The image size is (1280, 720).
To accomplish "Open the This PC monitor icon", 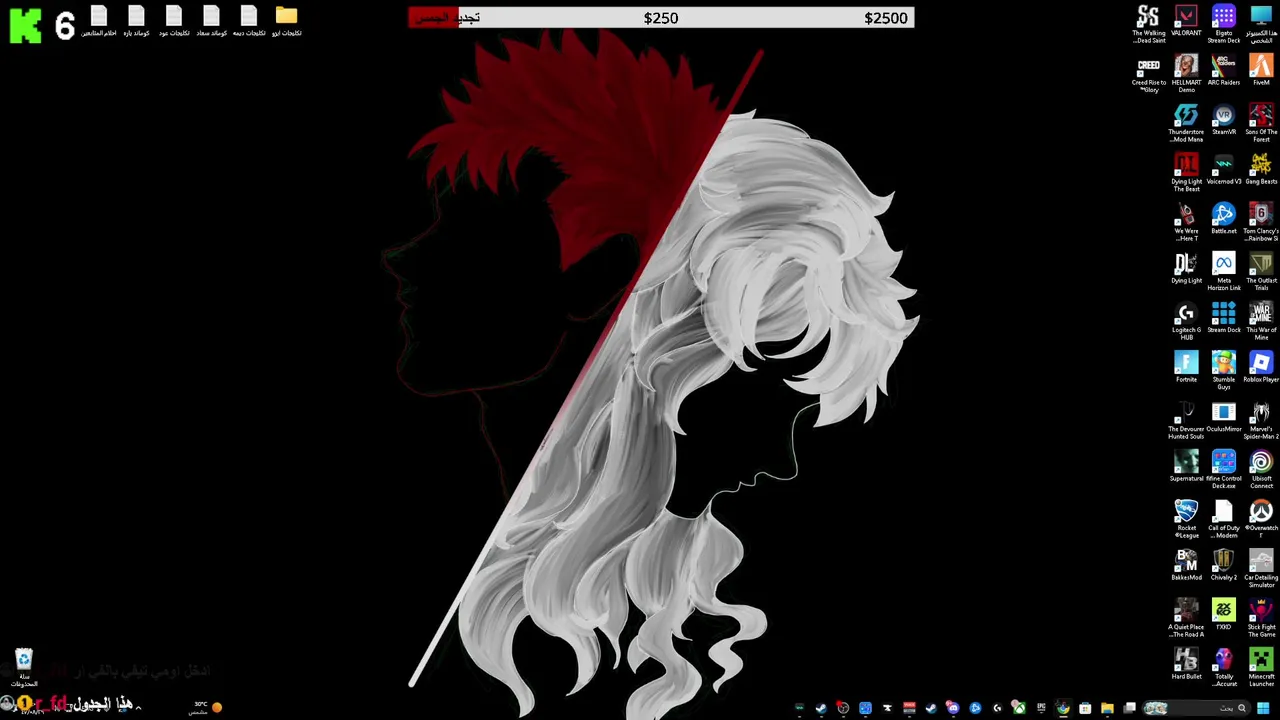I will pyautogui.click(x=1261, y=23).
